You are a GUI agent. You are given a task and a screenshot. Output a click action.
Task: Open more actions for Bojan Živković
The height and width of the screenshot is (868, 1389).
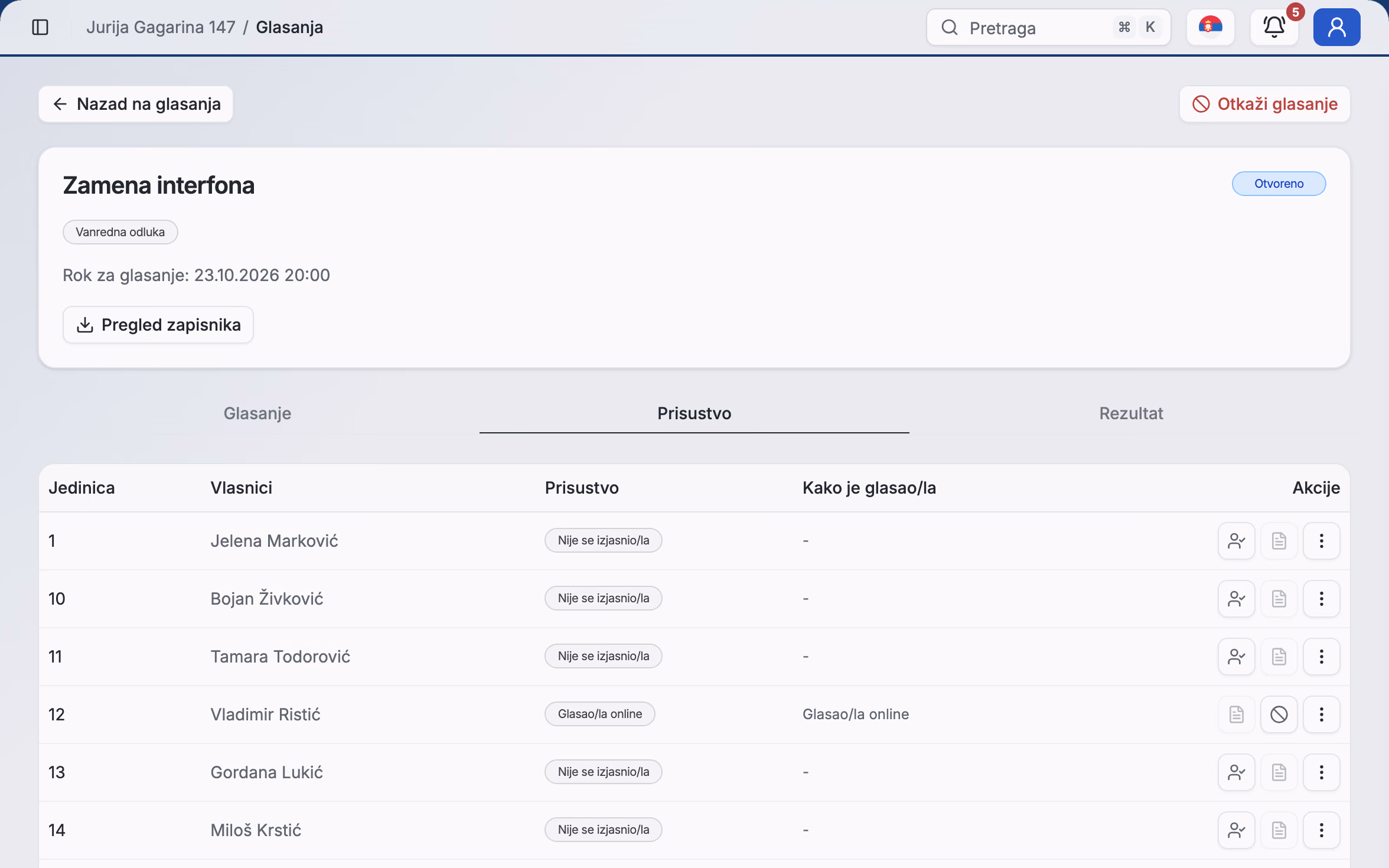pos(1321,599)
